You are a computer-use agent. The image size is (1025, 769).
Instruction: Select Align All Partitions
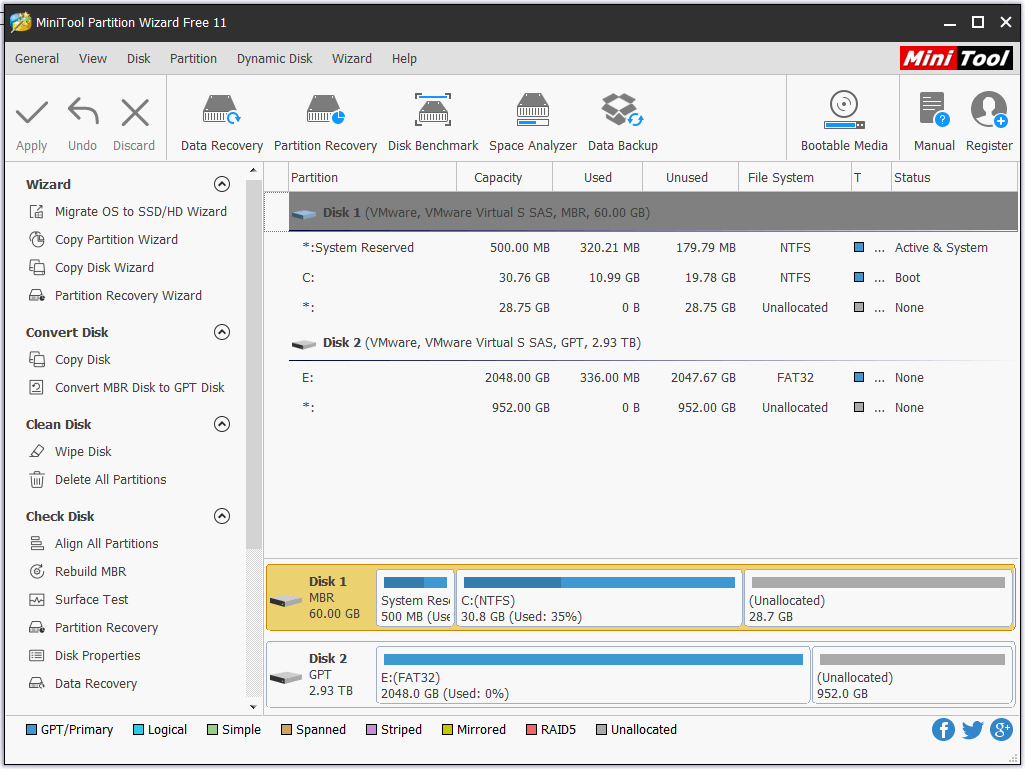(93, 544)
